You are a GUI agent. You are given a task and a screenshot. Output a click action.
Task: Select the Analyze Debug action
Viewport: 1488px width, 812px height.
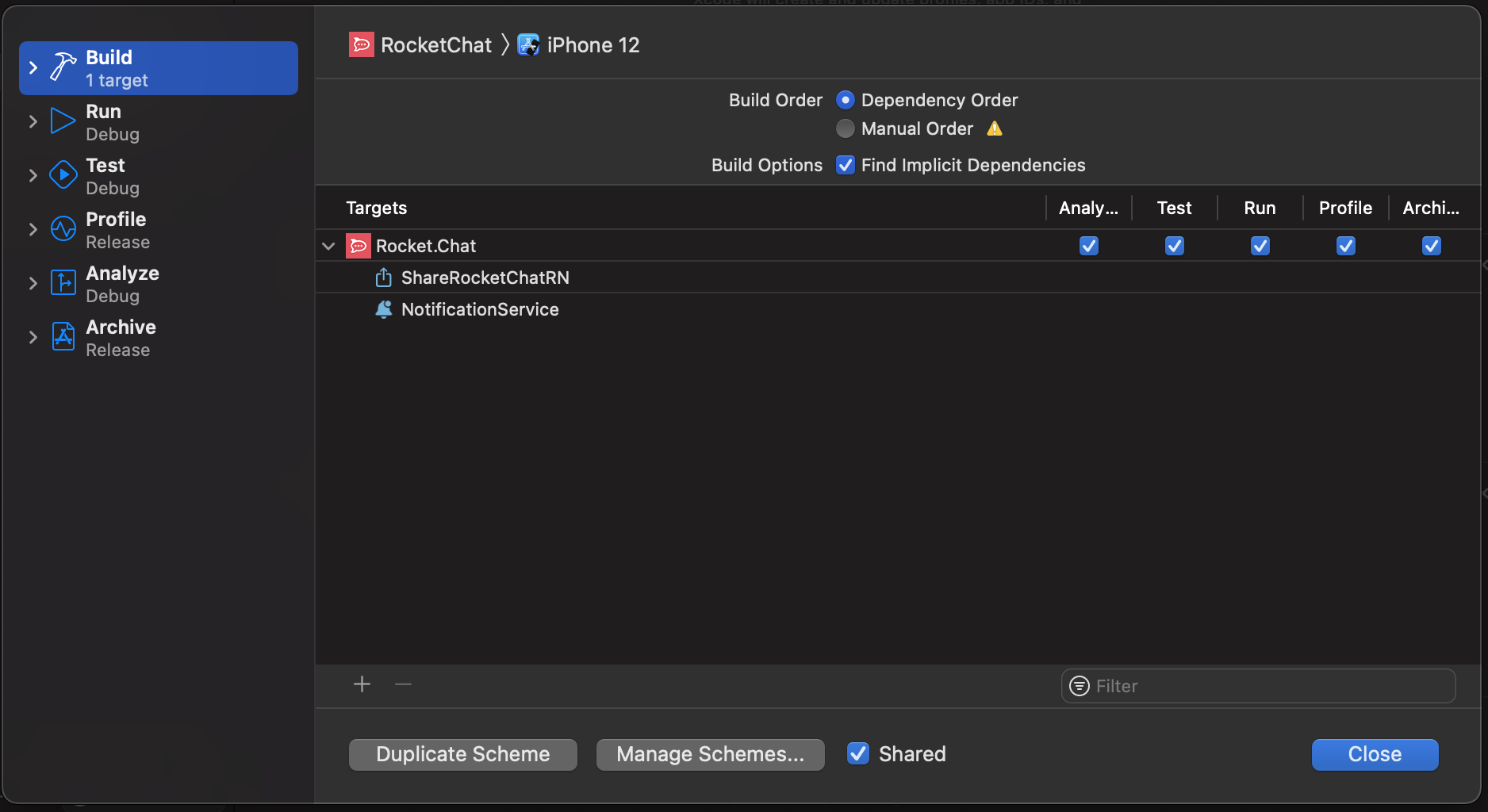pyautogui.click(x=159, y=284)
